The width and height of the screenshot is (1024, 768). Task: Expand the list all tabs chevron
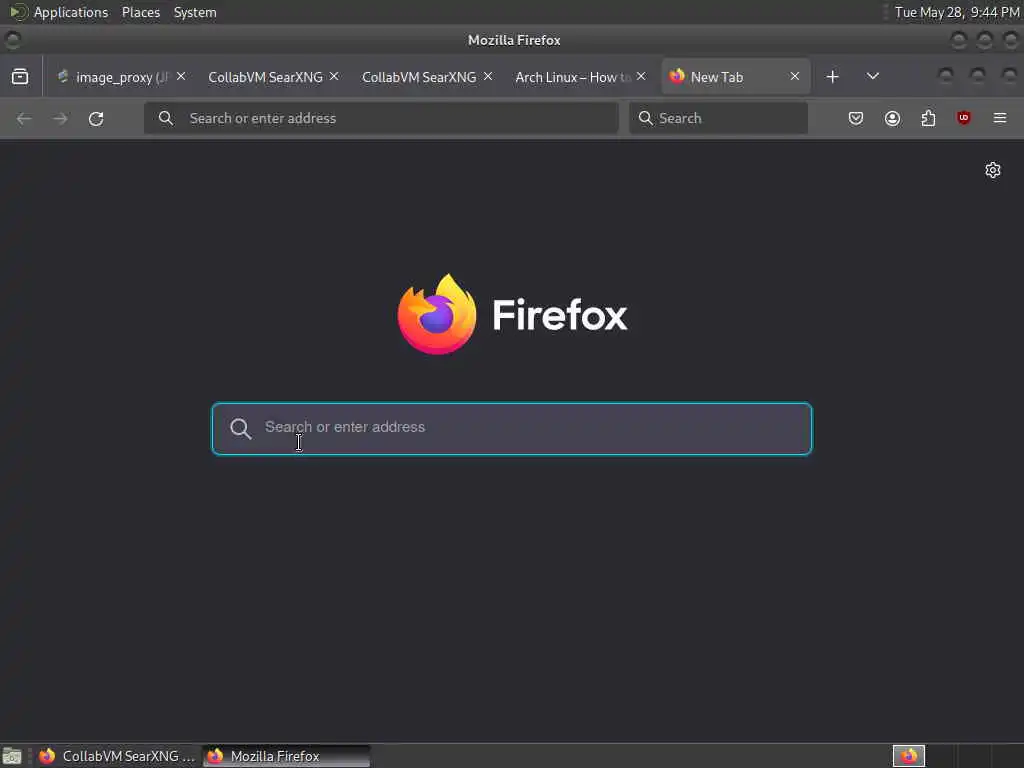[872, 76]
